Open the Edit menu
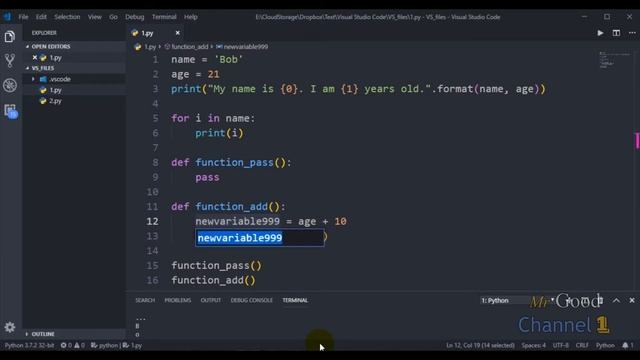Viewport: 640px width, 360px height. [41, 17]
